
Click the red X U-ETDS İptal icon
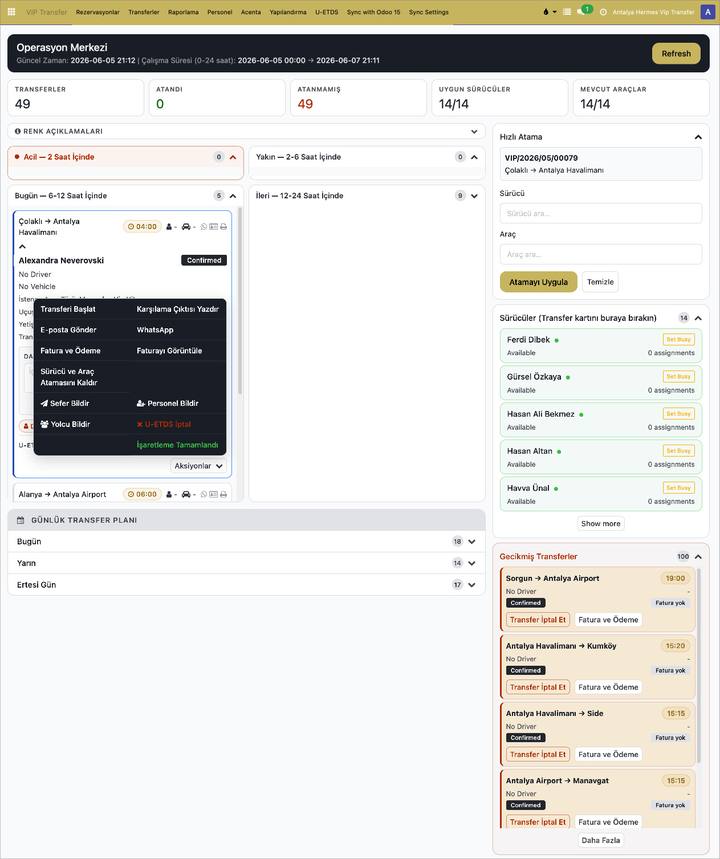click(140, 424)
